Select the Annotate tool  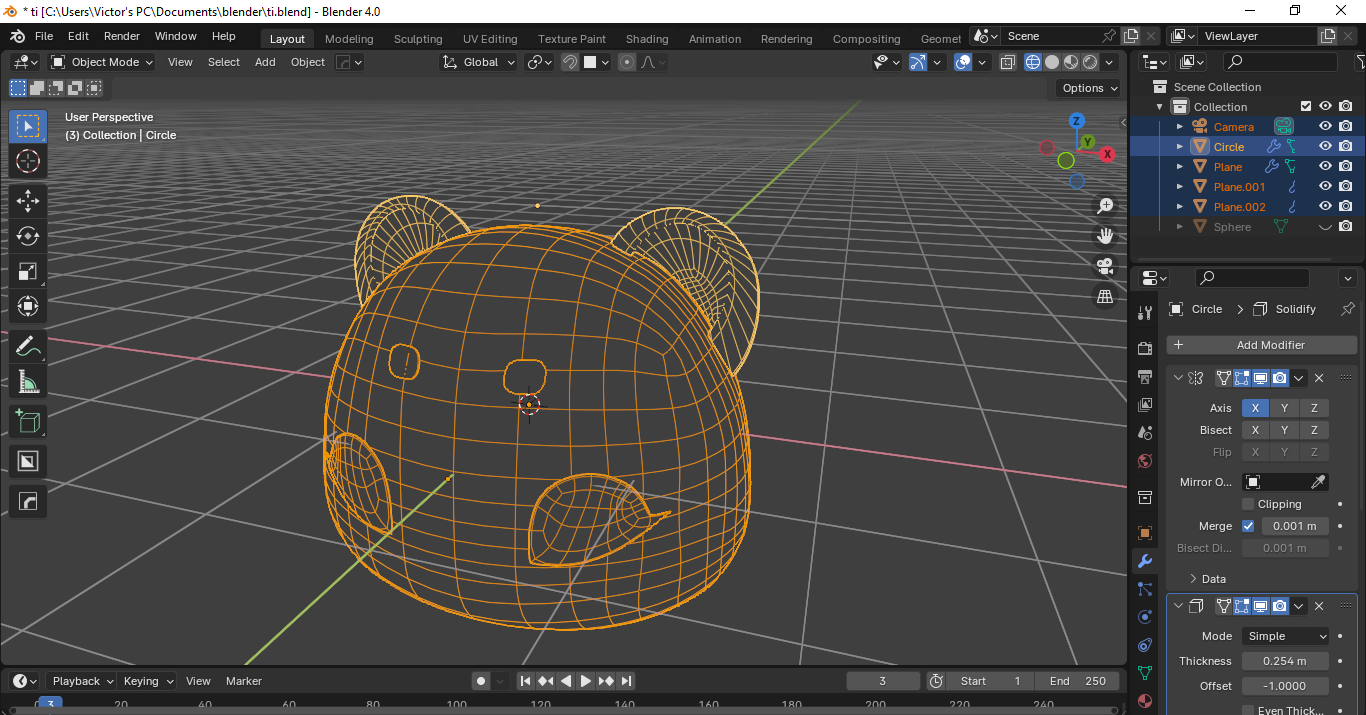tap(28, 347)
